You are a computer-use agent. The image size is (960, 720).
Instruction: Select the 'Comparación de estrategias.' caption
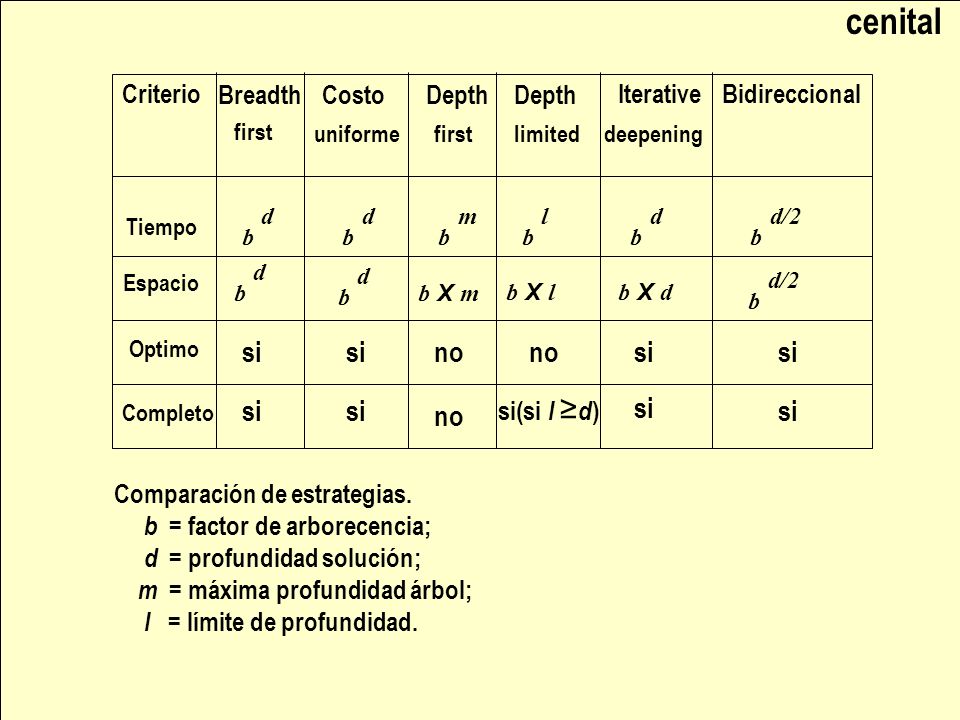pos(263,495)
